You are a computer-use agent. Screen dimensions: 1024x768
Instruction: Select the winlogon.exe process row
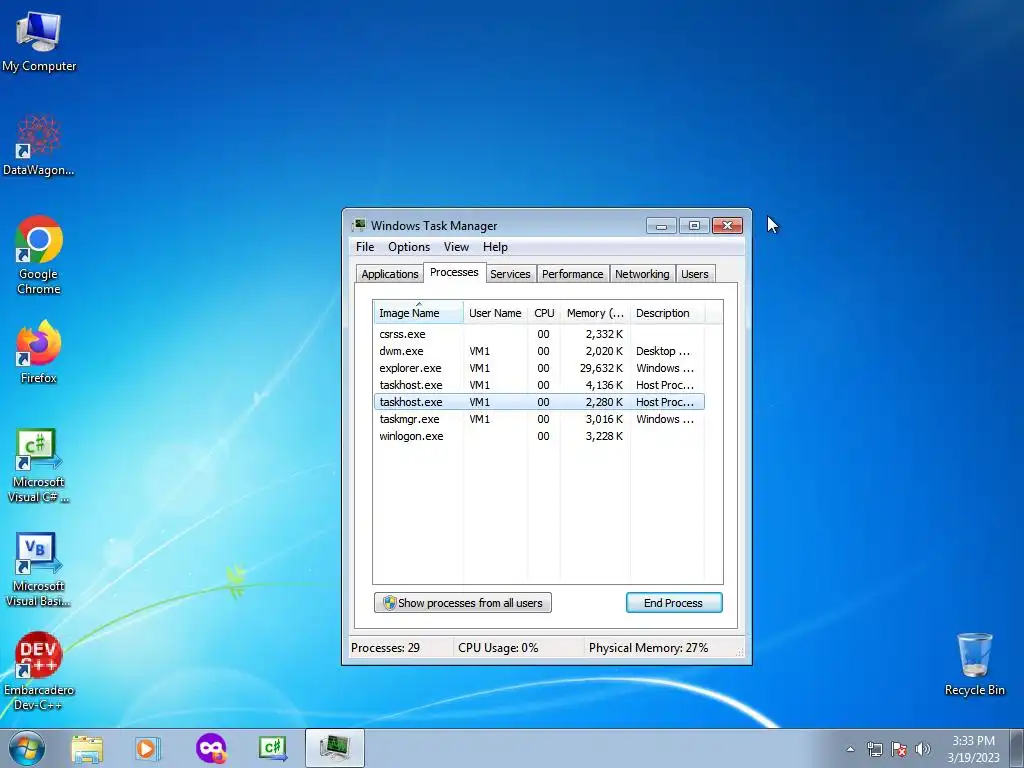[x=539, y=436]
